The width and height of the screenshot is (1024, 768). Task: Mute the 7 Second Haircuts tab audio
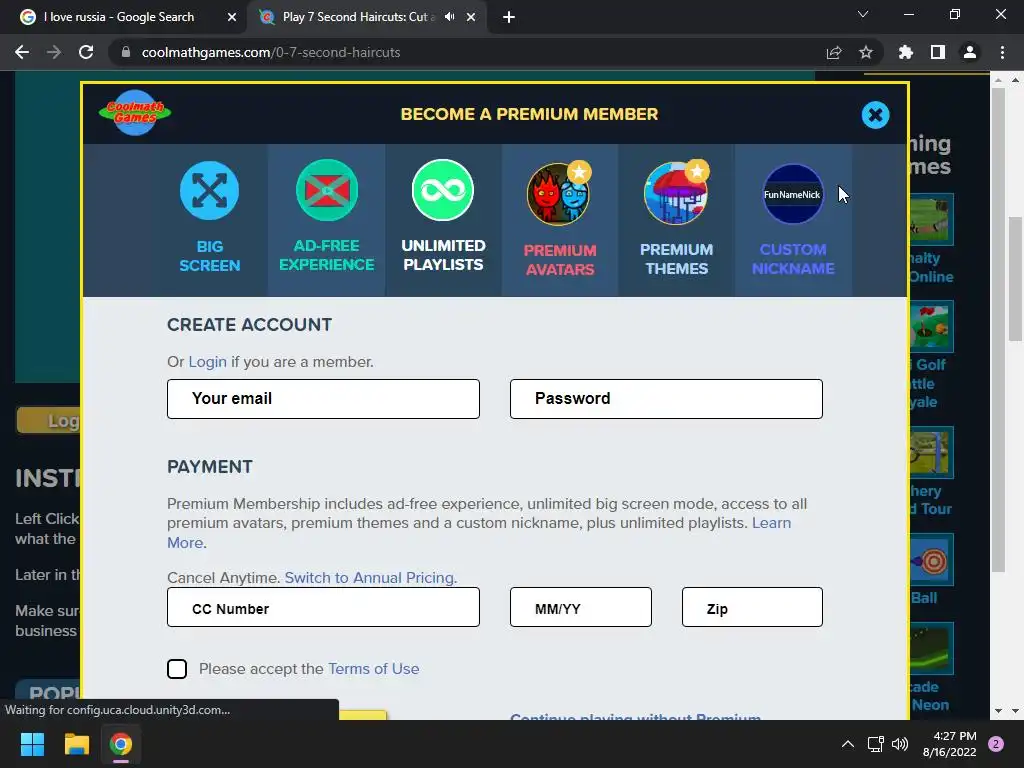(449, 17)
